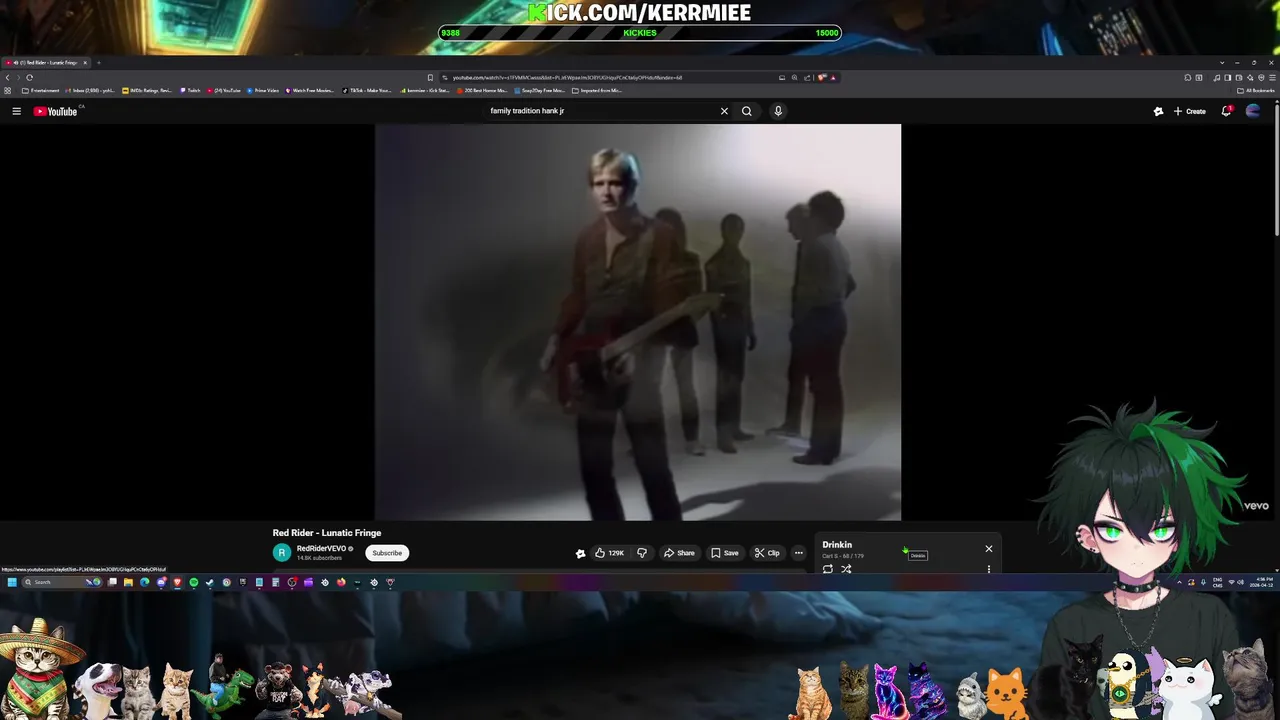The height and width of the screenshot is (720, 1280).
Task: Toggle browser sidebar panel icon
Action: tap(1228, 77)
